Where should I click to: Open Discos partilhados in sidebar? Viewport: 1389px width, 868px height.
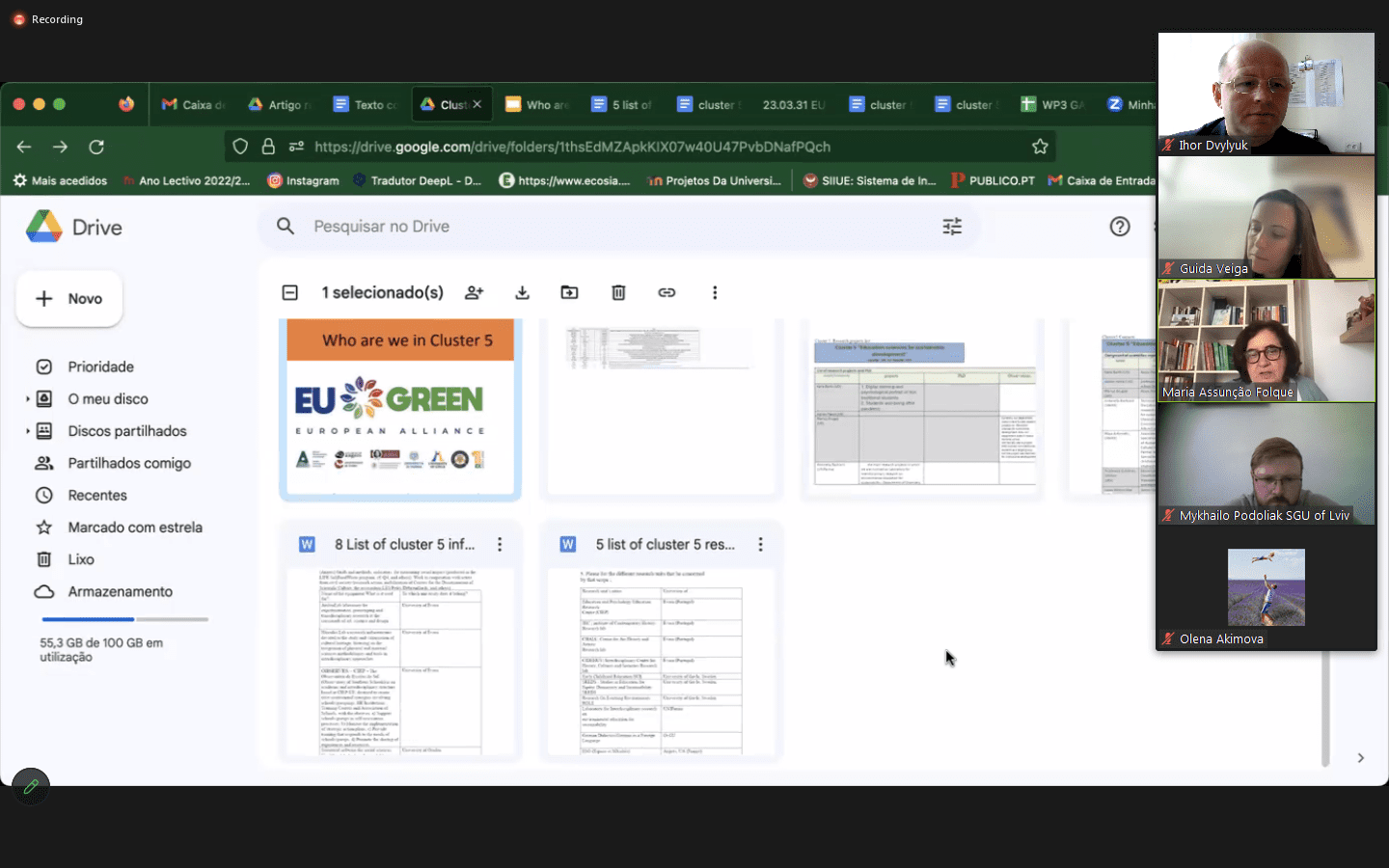click(127, 431)
